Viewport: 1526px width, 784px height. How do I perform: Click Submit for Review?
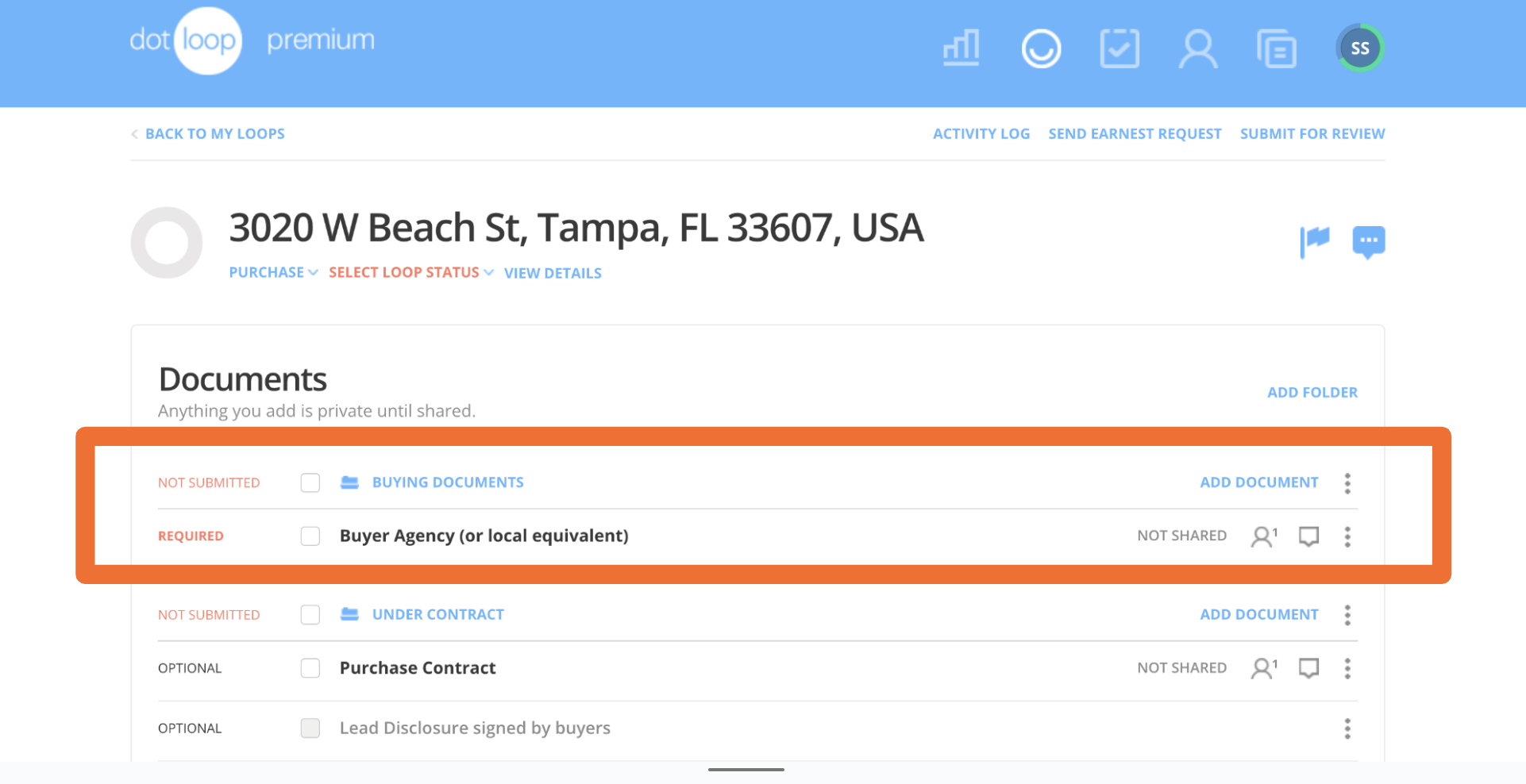[1312, 133]
